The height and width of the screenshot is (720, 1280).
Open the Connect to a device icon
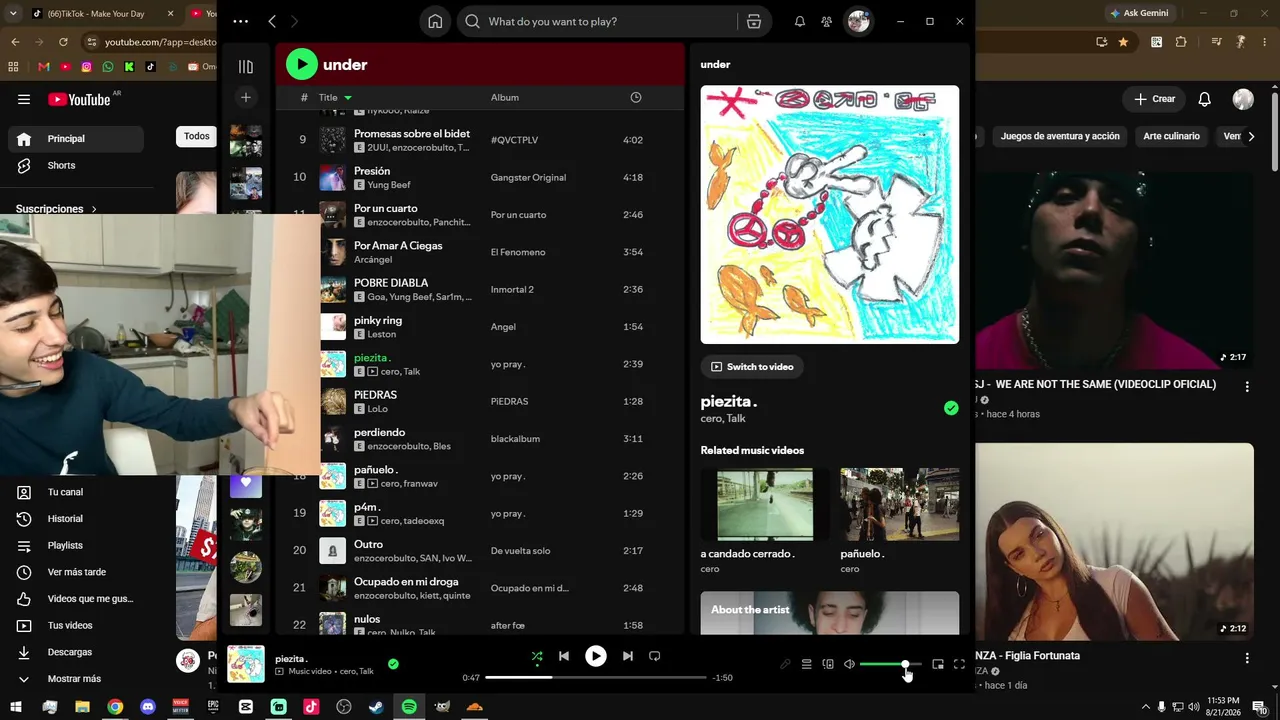click(x=828, y=664)
